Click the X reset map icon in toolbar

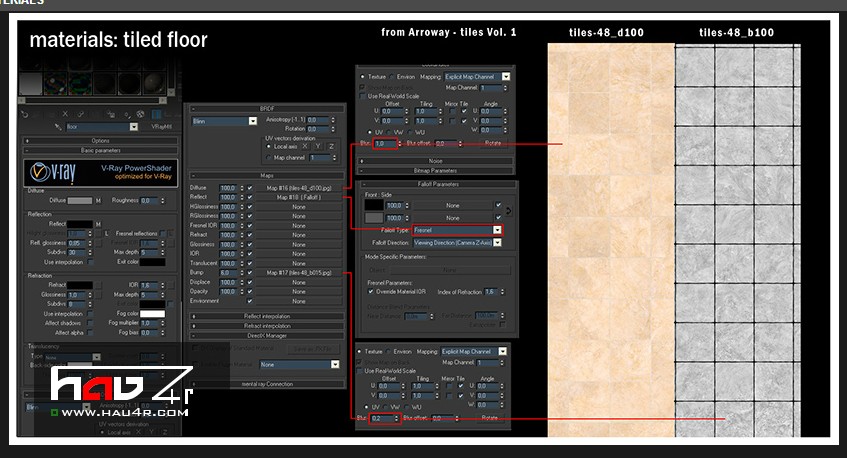coord(65,114)
